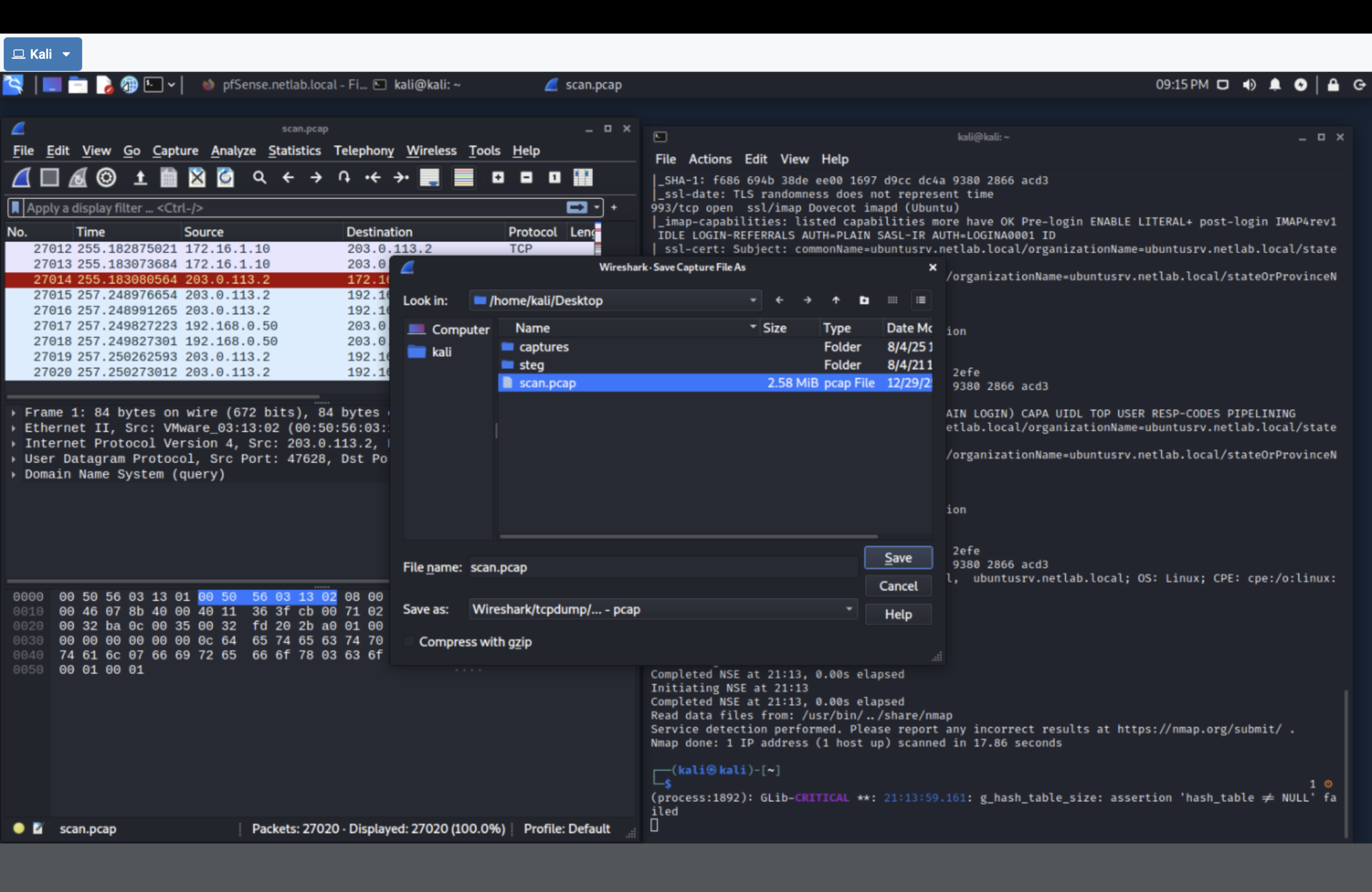Create a new folder in the save dialog
The image size is (1372, 892).
tap(863, 300)
